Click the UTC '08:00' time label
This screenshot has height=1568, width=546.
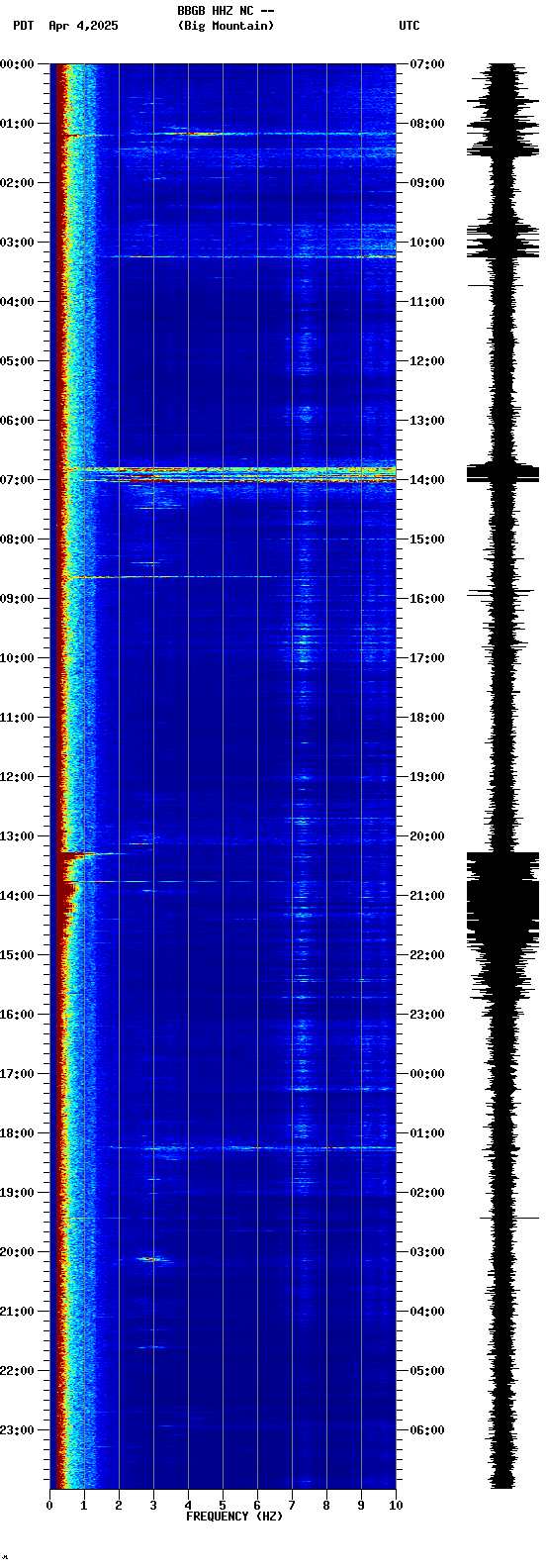427,124
